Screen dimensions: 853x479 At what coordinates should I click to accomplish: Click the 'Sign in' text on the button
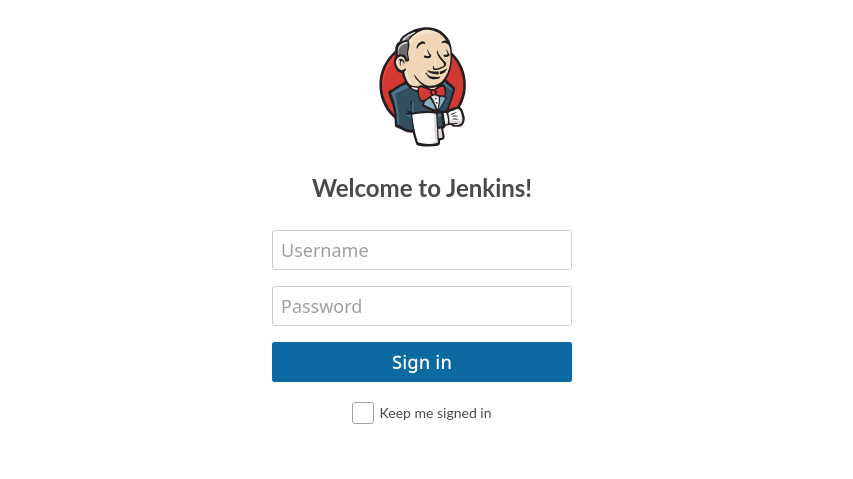pyautogui.click(x=422, y=363)
